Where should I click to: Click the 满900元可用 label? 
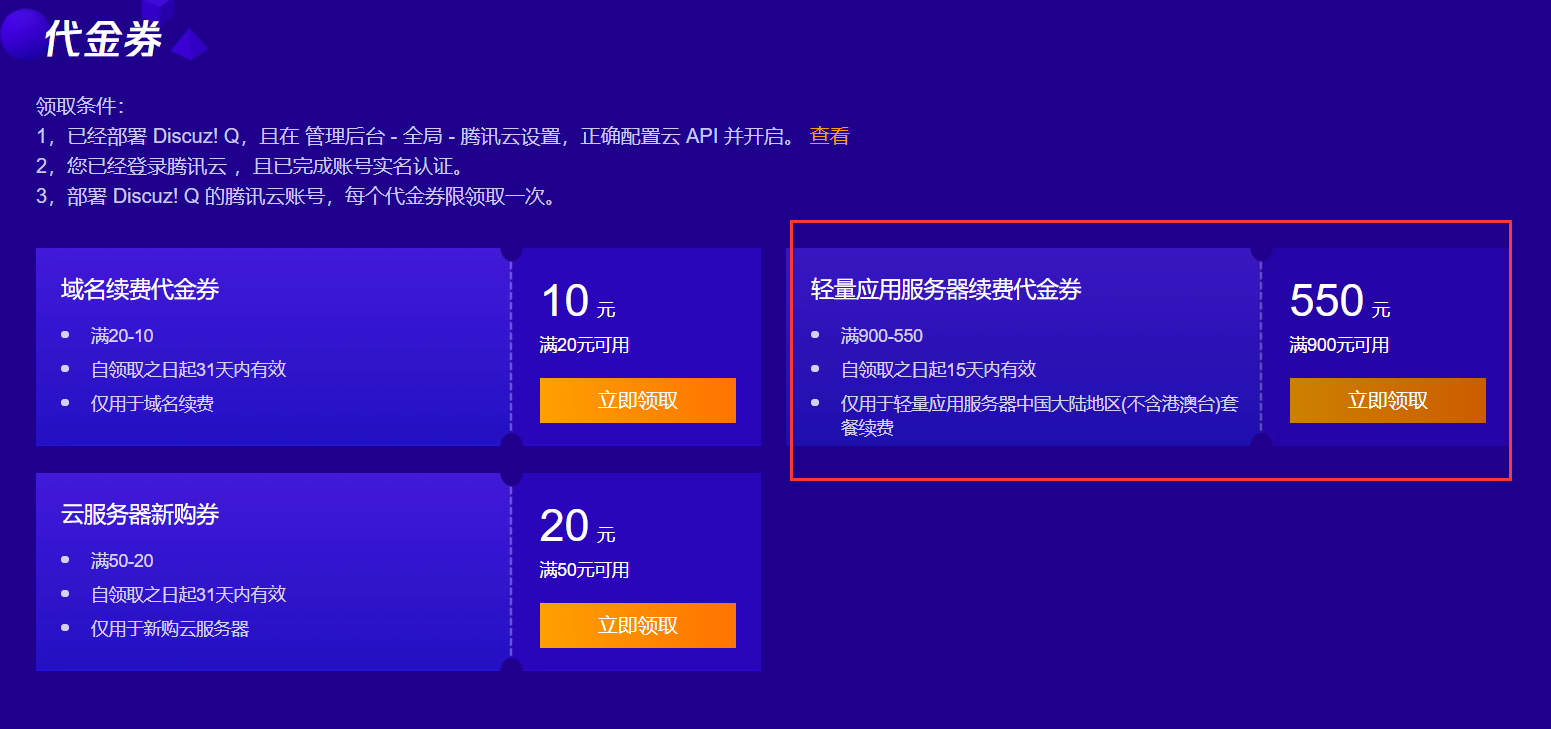[1339, 346]
